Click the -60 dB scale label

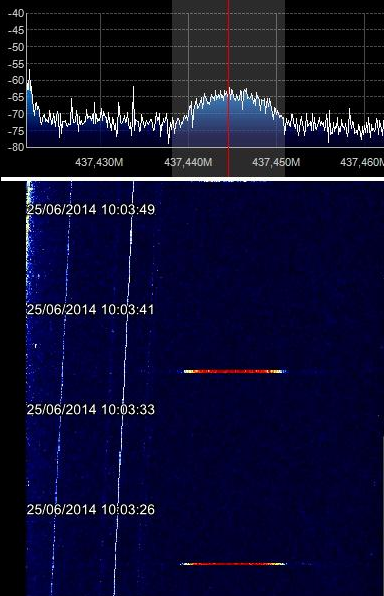click(x=16, y=80)
